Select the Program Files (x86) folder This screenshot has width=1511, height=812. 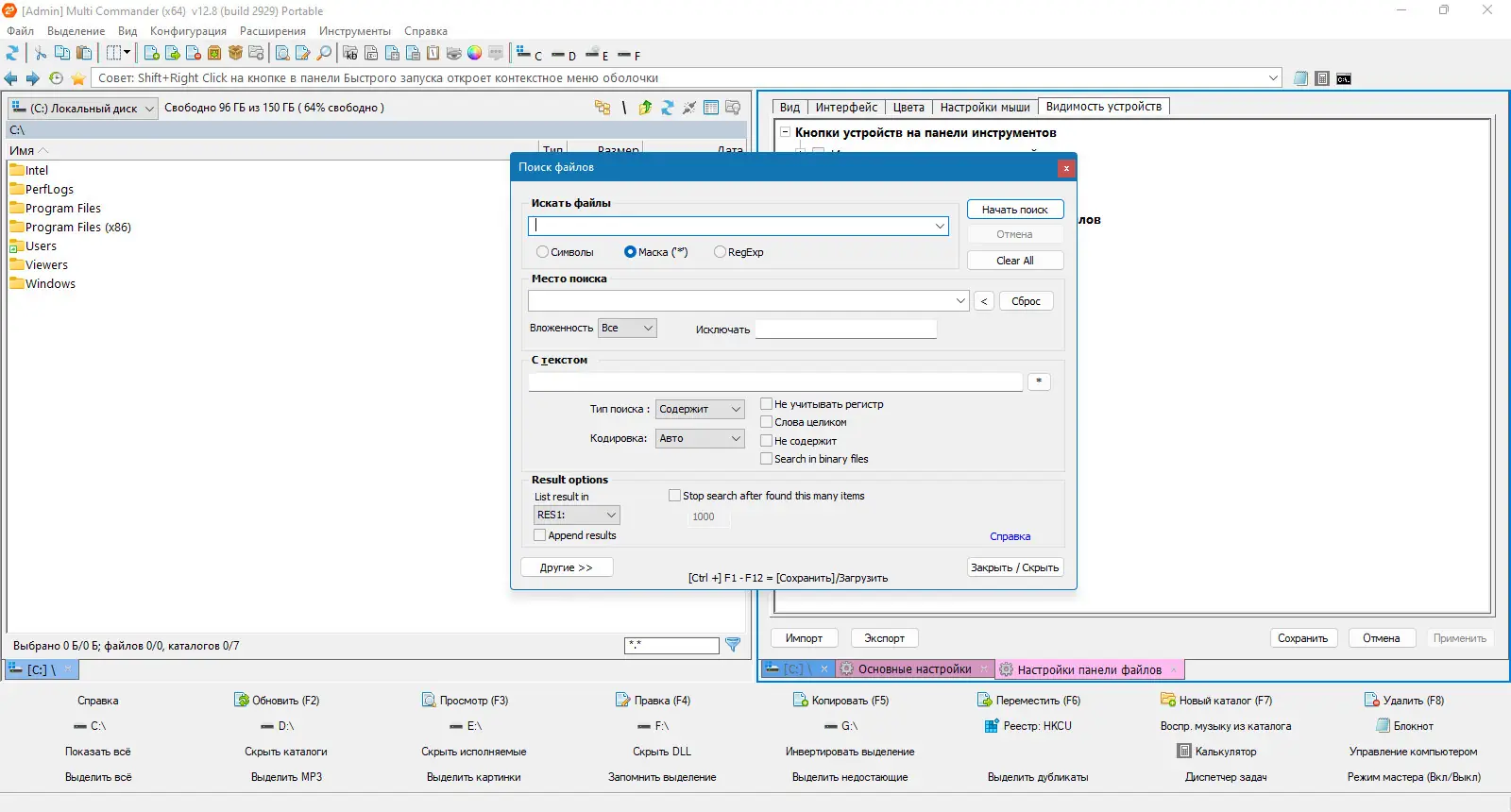(x=71, y=228)
